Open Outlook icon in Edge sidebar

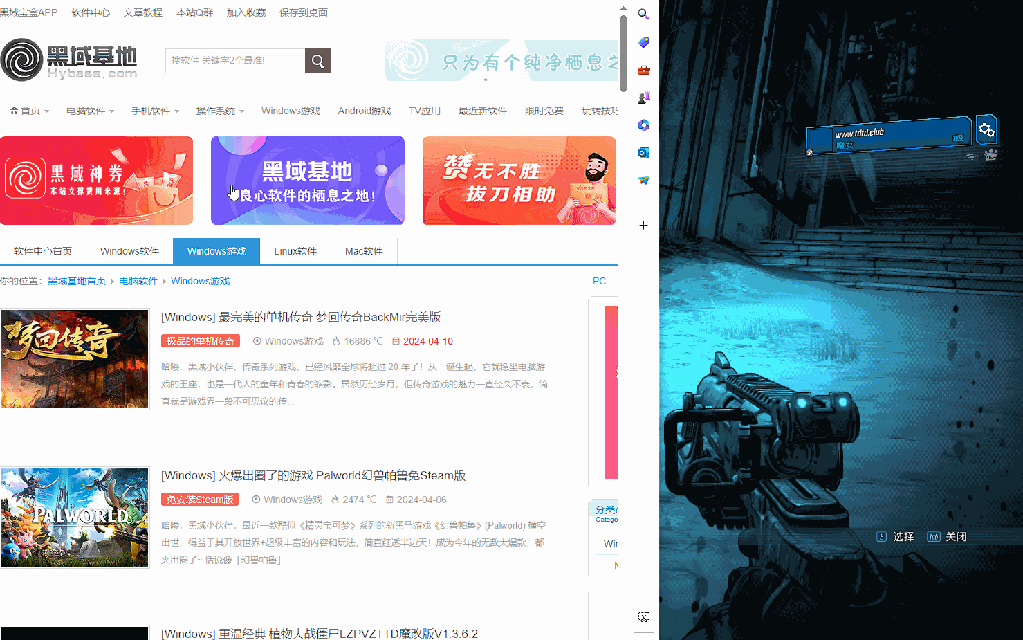point(643,152)
